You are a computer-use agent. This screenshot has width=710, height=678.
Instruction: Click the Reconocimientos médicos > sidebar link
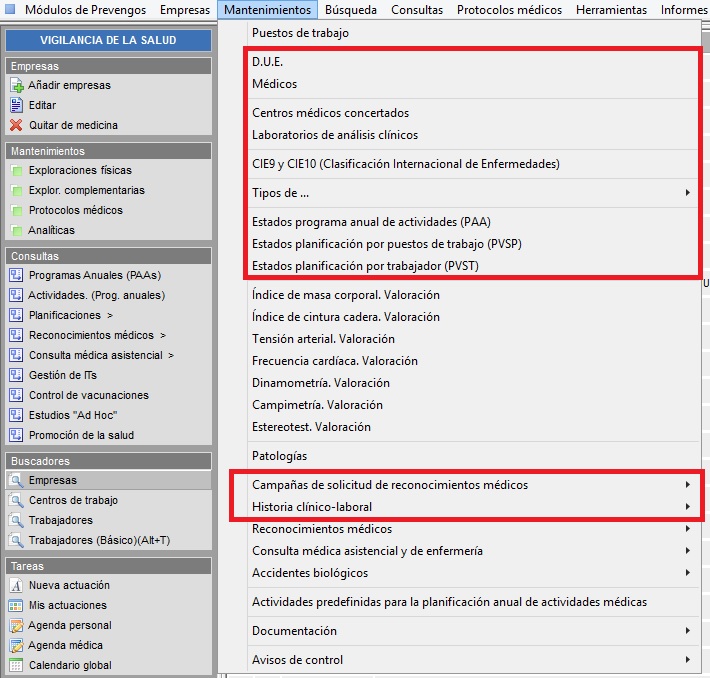pos(97,336)
